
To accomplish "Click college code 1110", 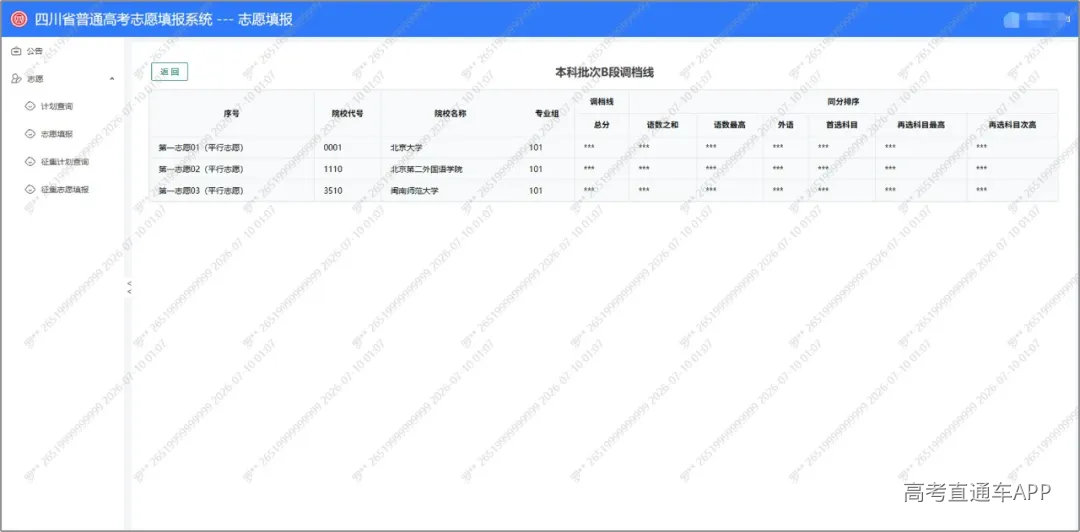I will pyautogui.click(x=333, y=169).
